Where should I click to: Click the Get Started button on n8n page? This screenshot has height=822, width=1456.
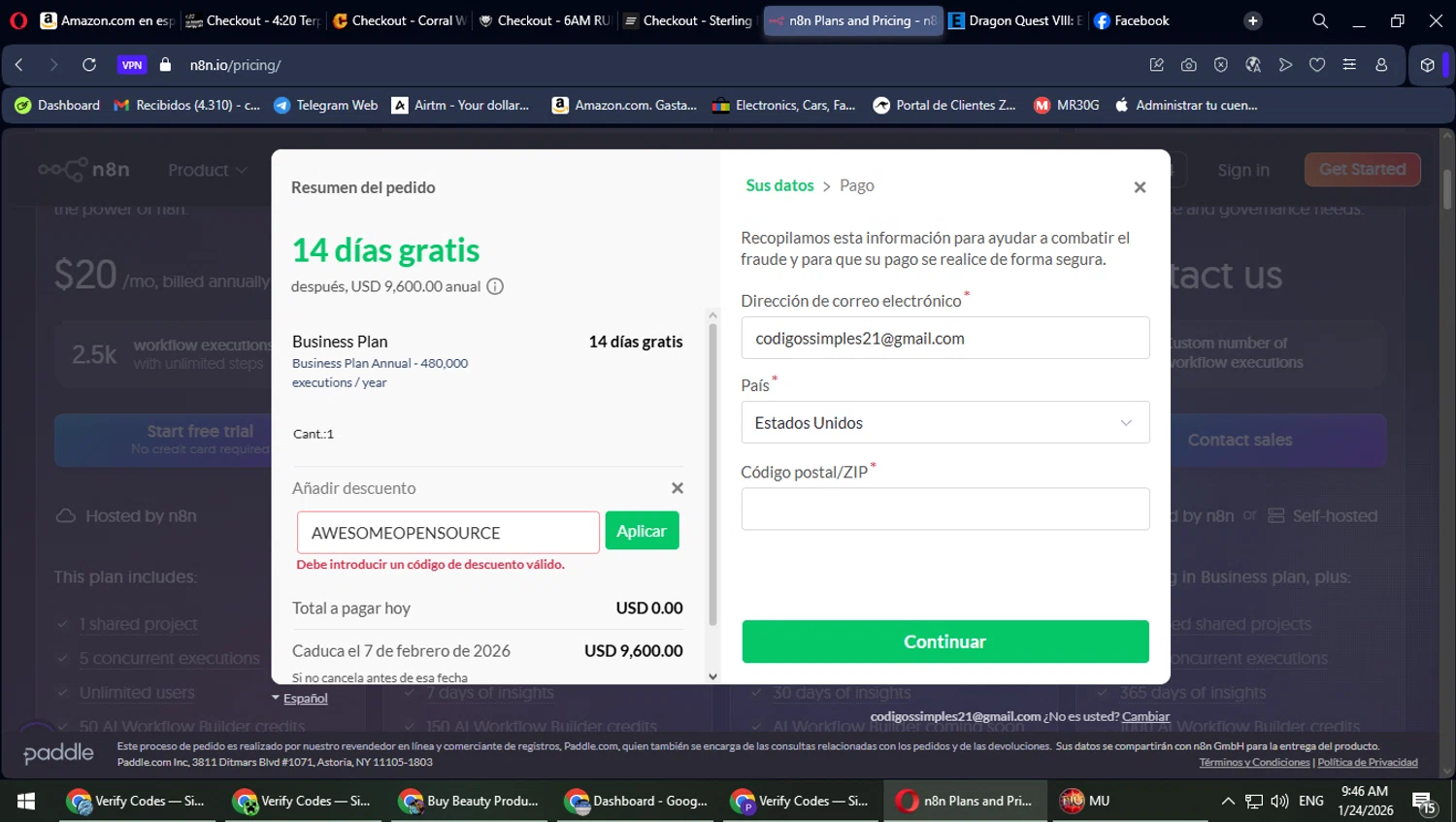[x=1363, y=169]
